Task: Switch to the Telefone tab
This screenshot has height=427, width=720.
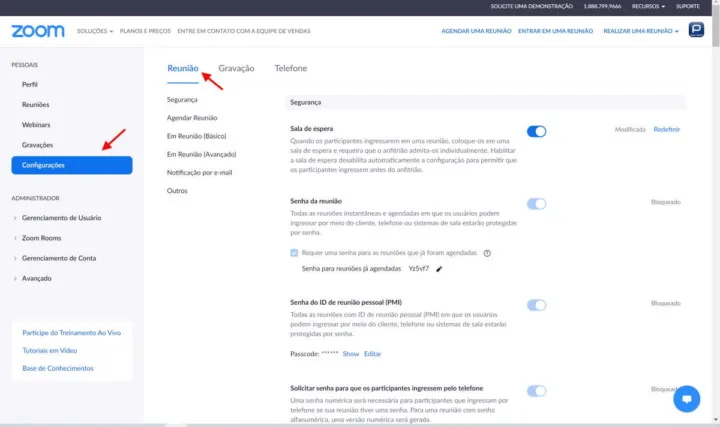Action: pyautogui.click(x=290, y=68)
